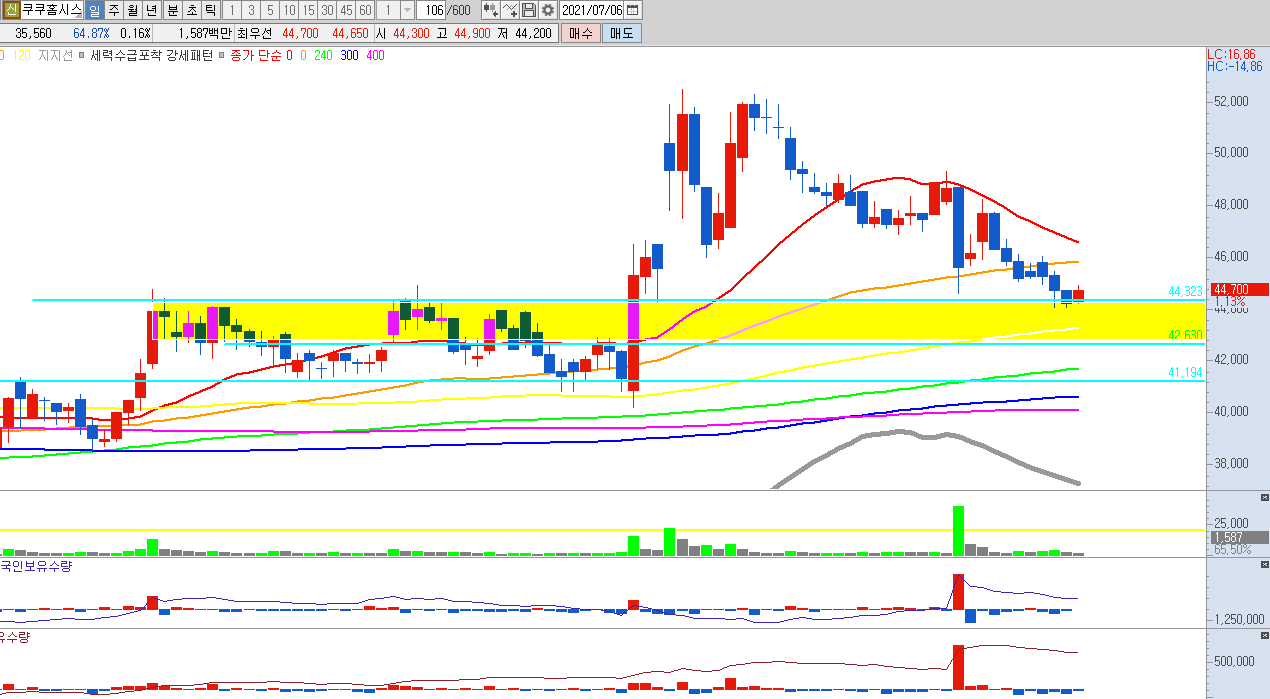Choose the 15 interval preset button
The width and height of the screenshot is (1270, 699).
tap(308, 10)
